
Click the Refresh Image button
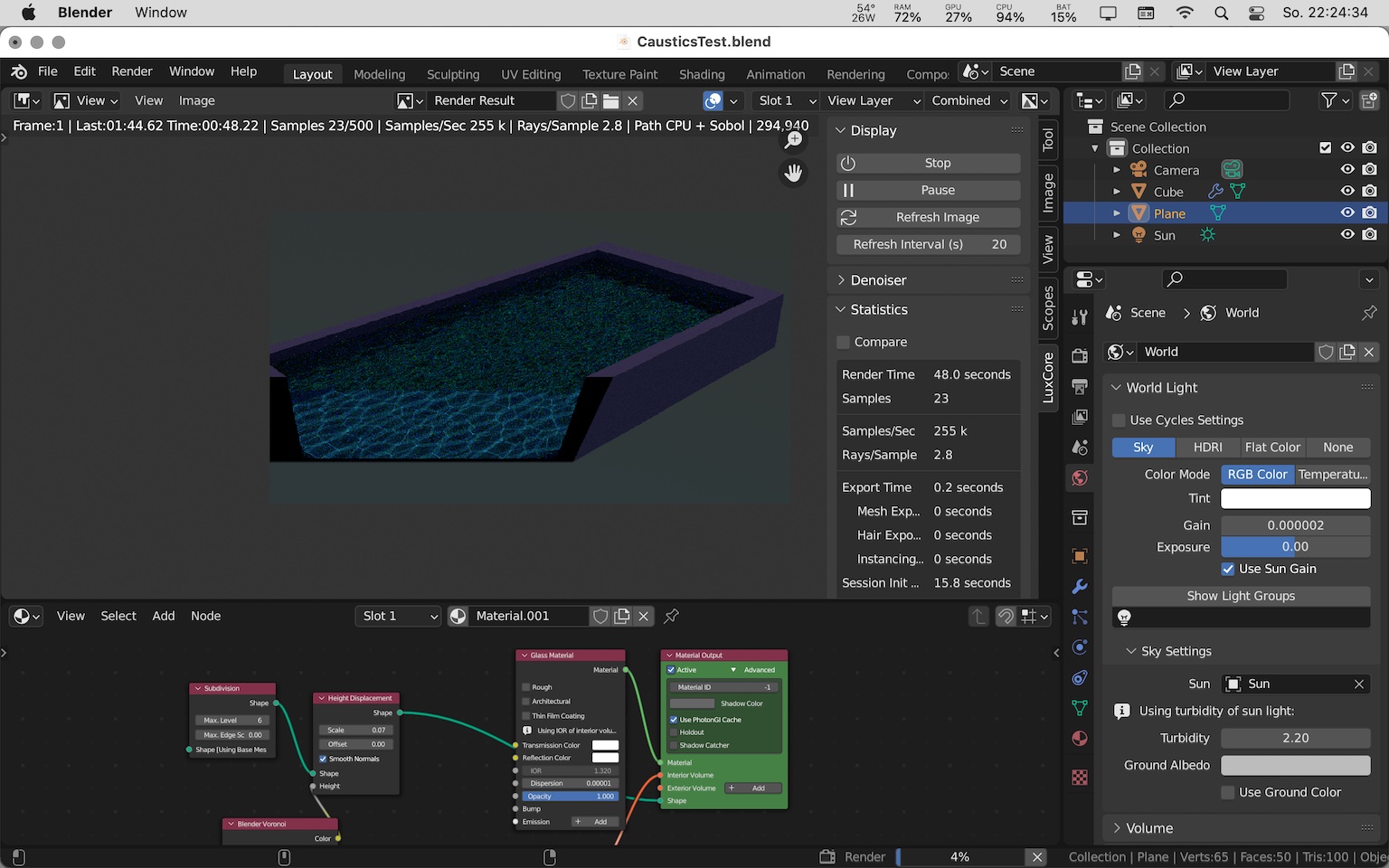tap(928, 217)
